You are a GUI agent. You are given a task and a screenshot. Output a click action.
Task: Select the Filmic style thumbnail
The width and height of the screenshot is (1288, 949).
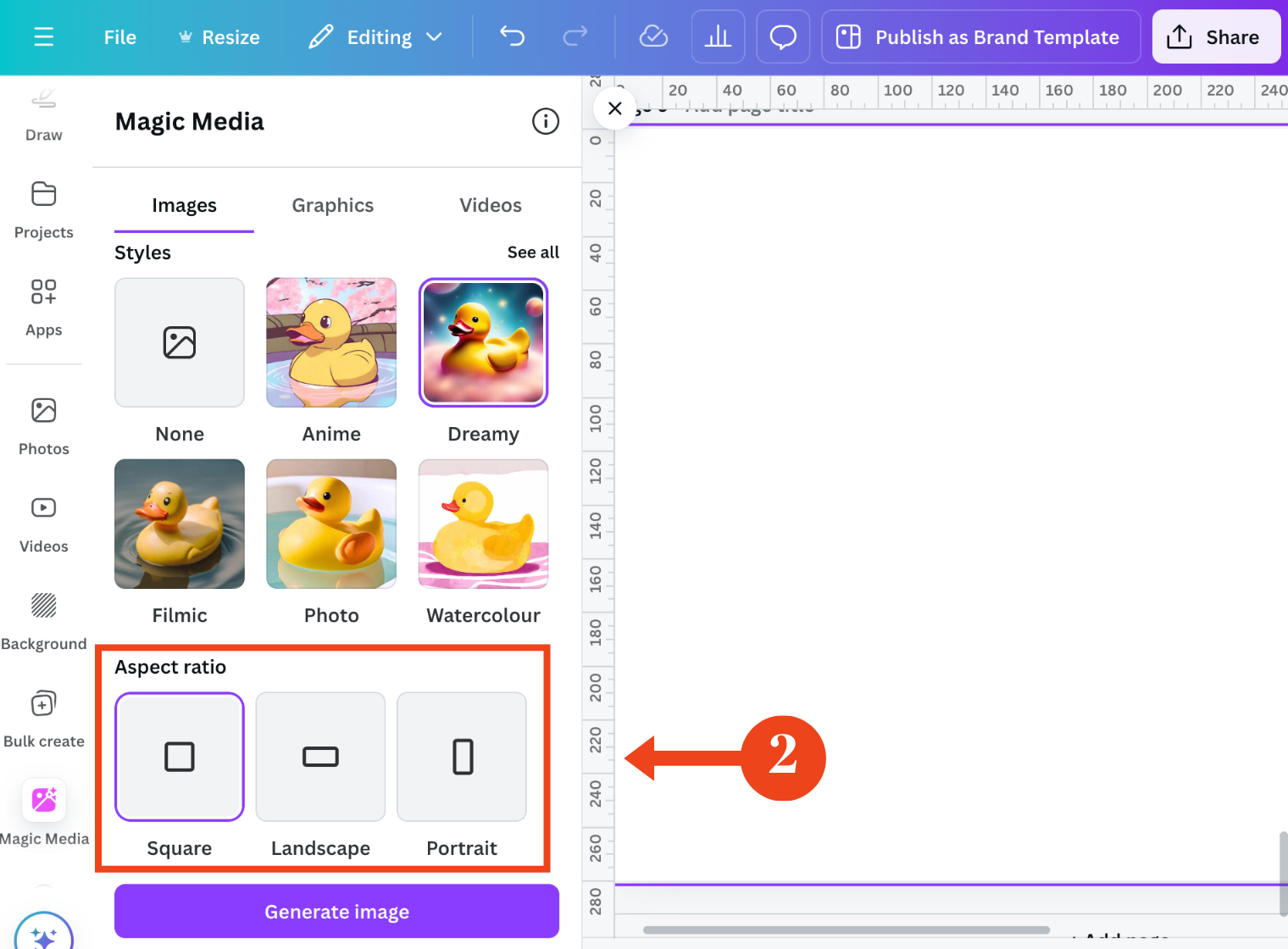point(180,524)
